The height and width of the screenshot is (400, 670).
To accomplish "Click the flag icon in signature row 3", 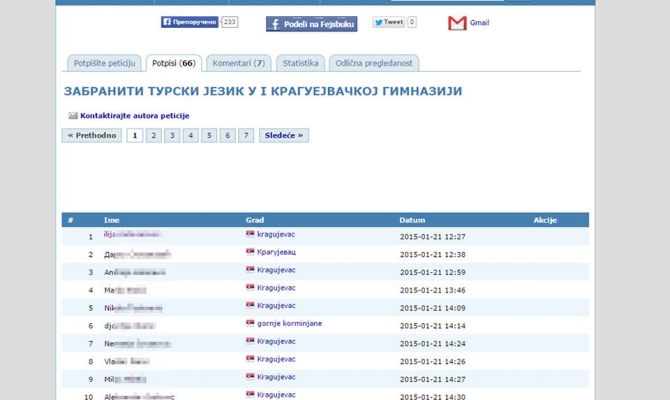I will pos(250,271).
